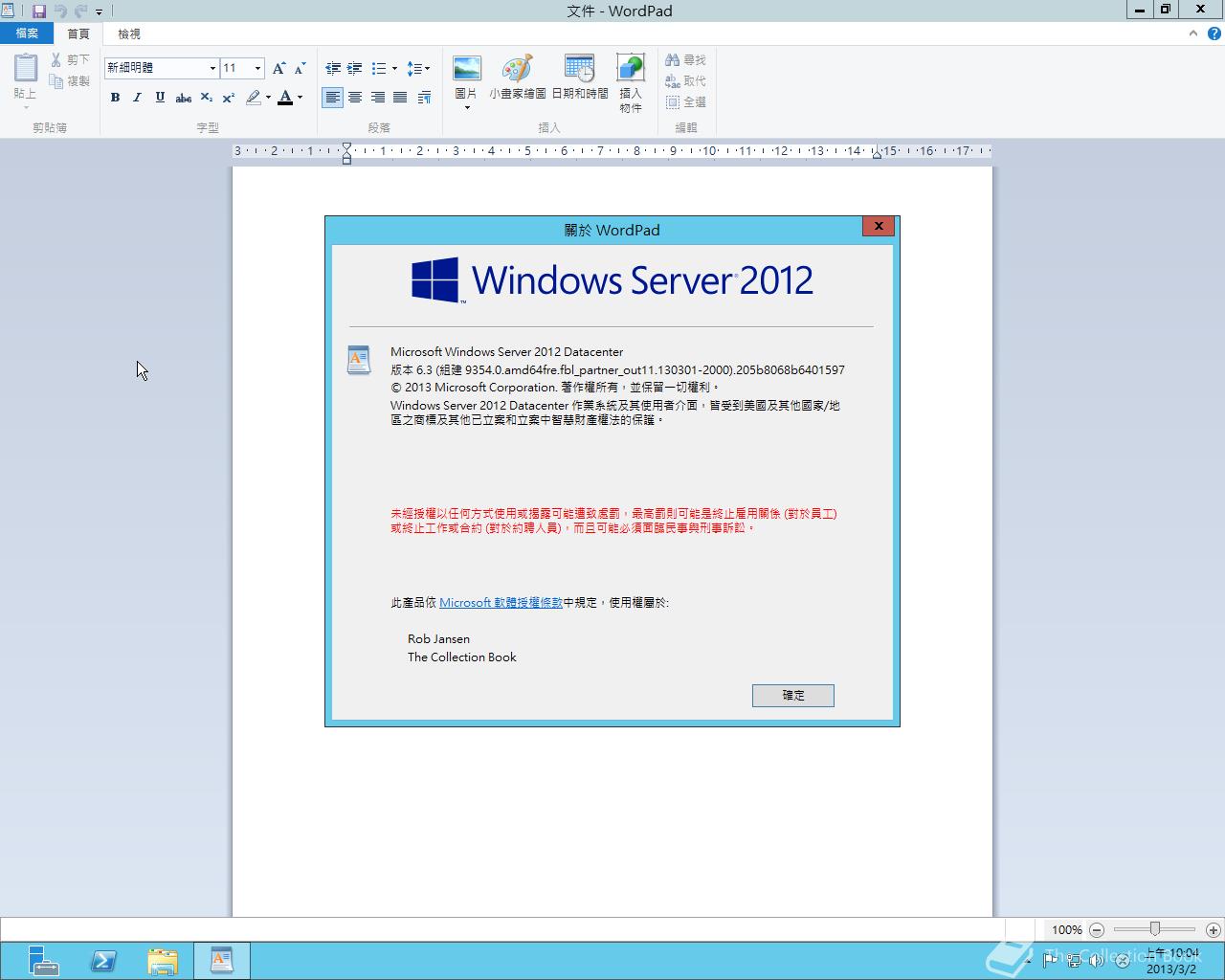This screenshot has width=1225, height=980.
Task: Click the decrease indent icon
Action: tap(333, 68)
